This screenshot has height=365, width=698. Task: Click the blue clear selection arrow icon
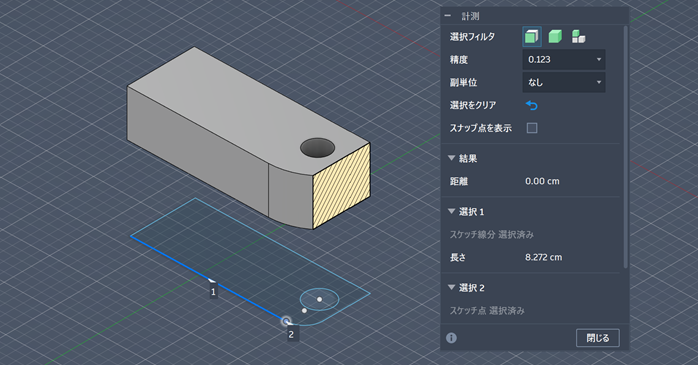tap(532, 105)
